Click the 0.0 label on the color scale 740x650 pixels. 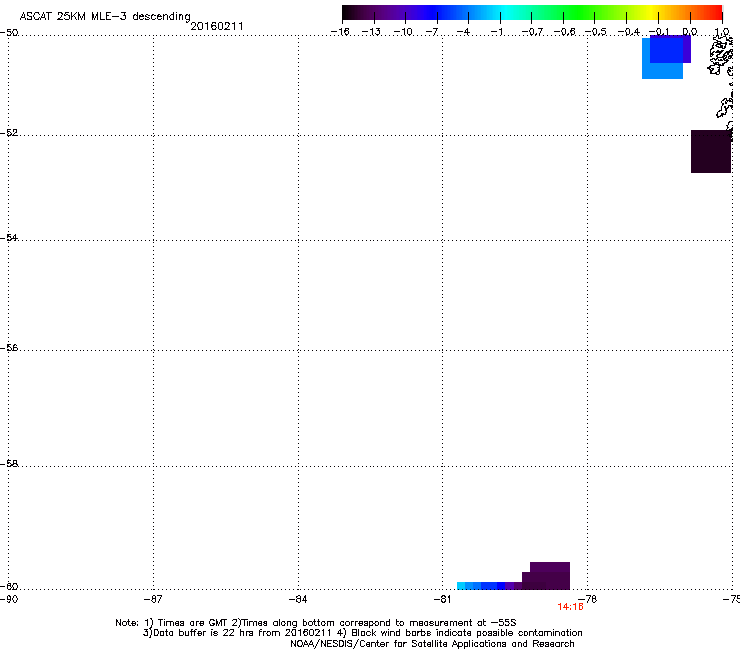[x=690, y=32]
